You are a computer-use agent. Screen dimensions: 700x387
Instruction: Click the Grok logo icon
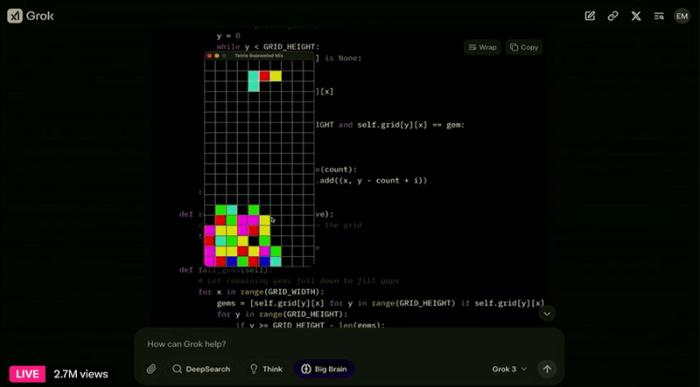point(15,16)
